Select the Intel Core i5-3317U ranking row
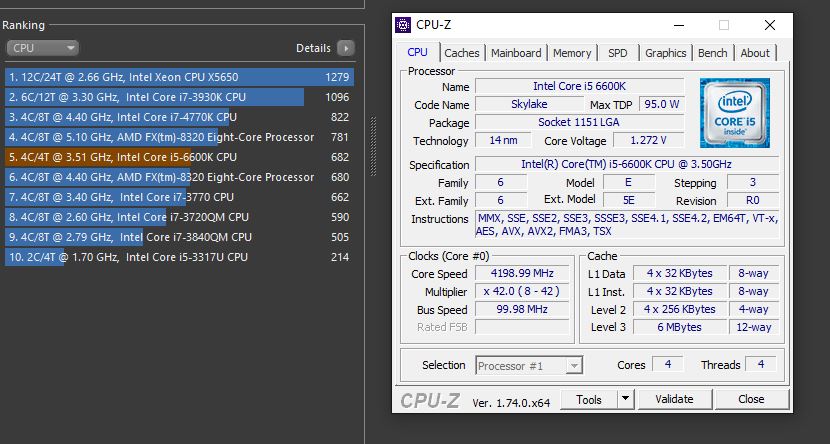This screenshot has width=830, height=444. [179, 257]
